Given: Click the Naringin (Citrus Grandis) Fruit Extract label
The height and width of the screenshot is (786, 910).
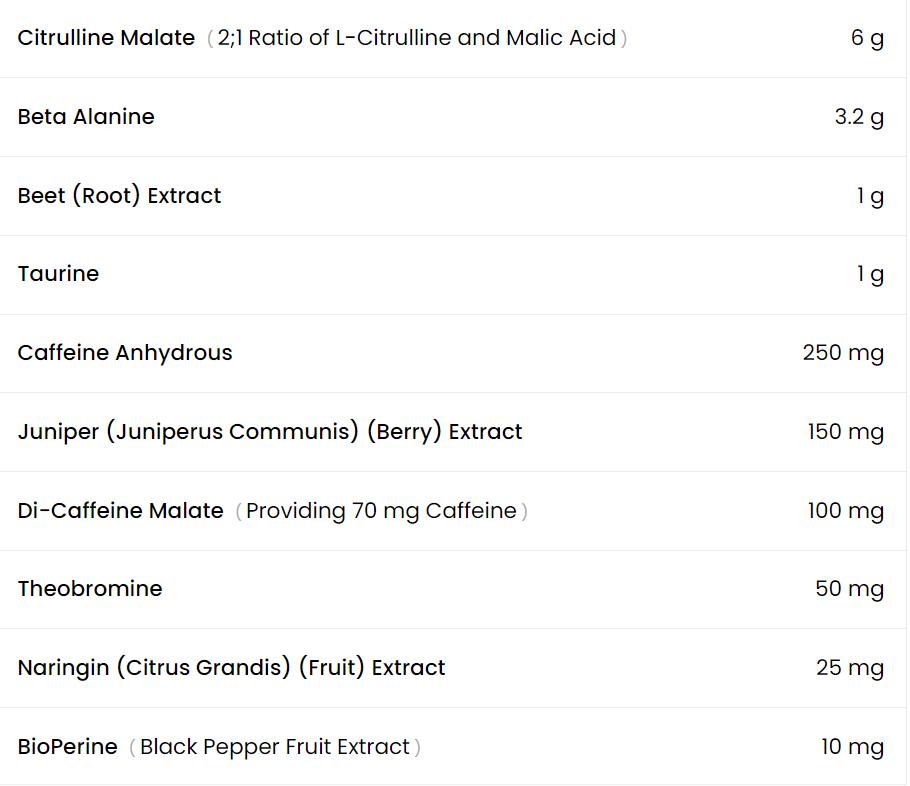Looking at the screenshot, I should [231, 668].
